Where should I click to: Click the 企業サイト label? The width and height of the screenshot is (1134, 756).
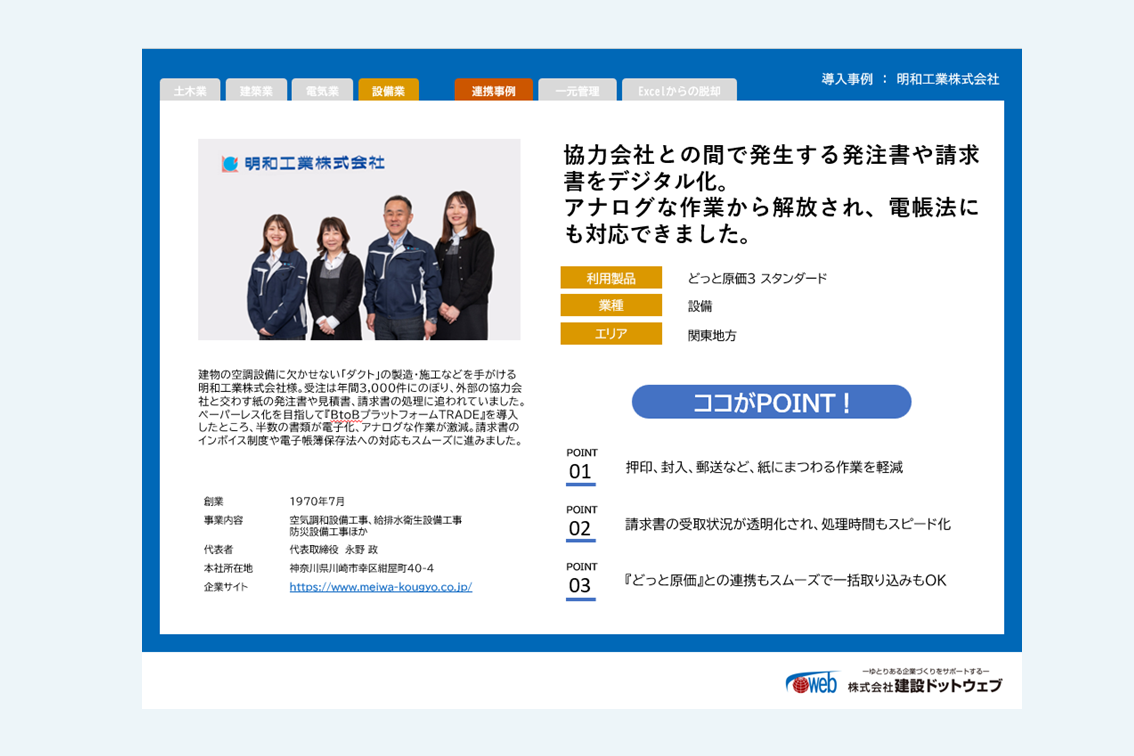[226, 587]
